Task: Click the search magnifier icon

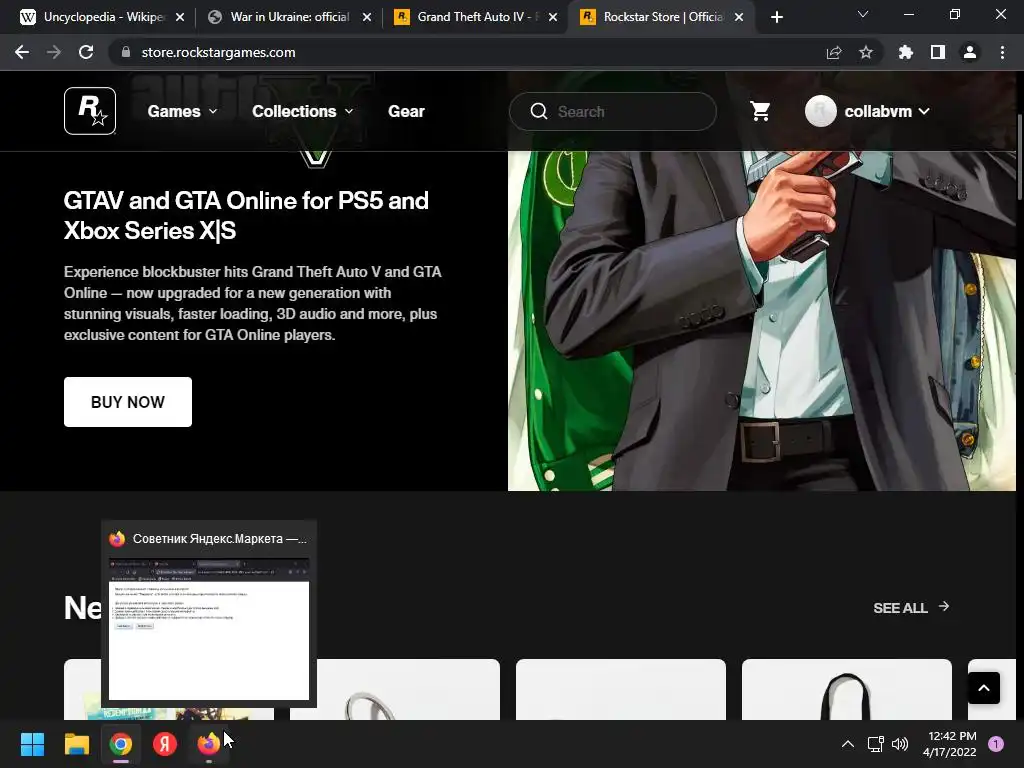Action: pos(539,112)
